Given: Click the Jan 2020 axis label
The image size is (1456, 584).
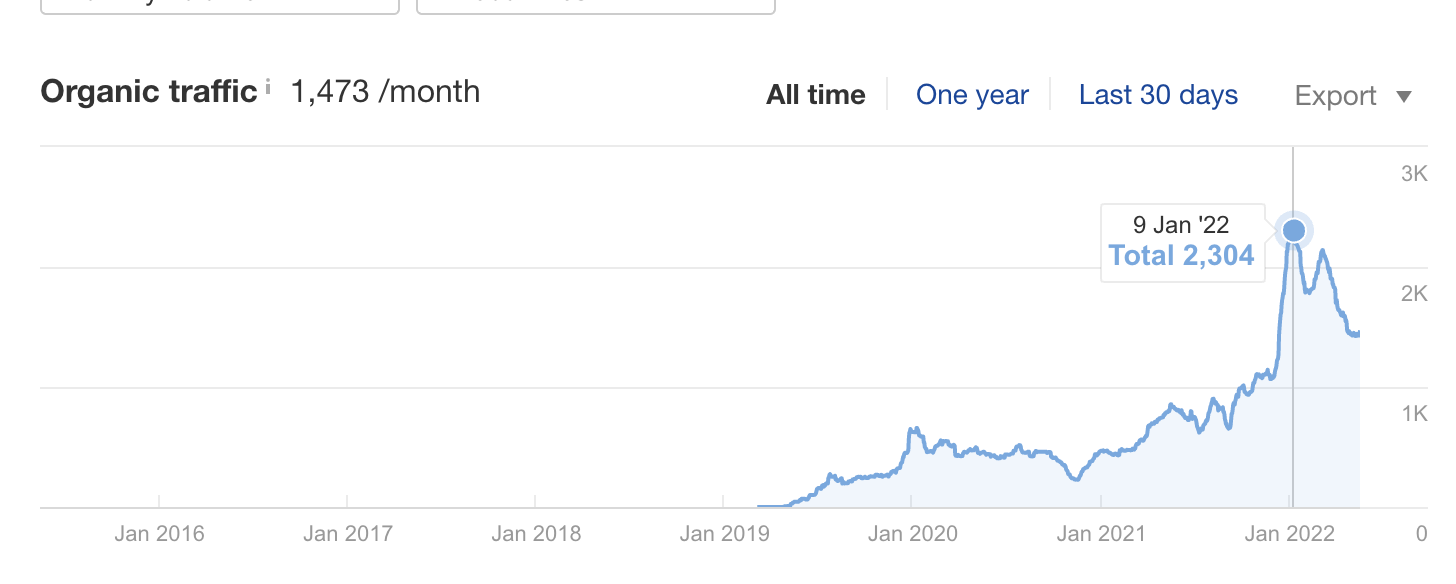Looking at the screenshot, I should pyautogui.click(x=912, y=534).
